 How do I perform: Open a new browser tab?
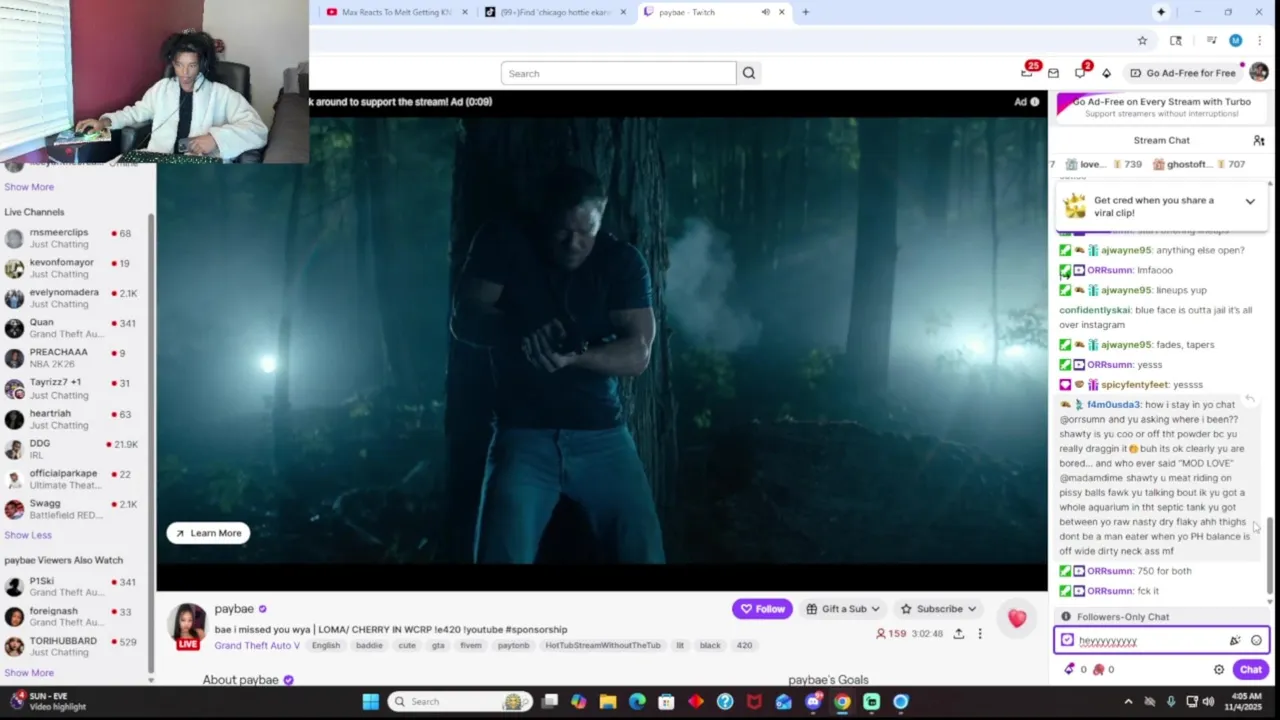click(806, 12)
